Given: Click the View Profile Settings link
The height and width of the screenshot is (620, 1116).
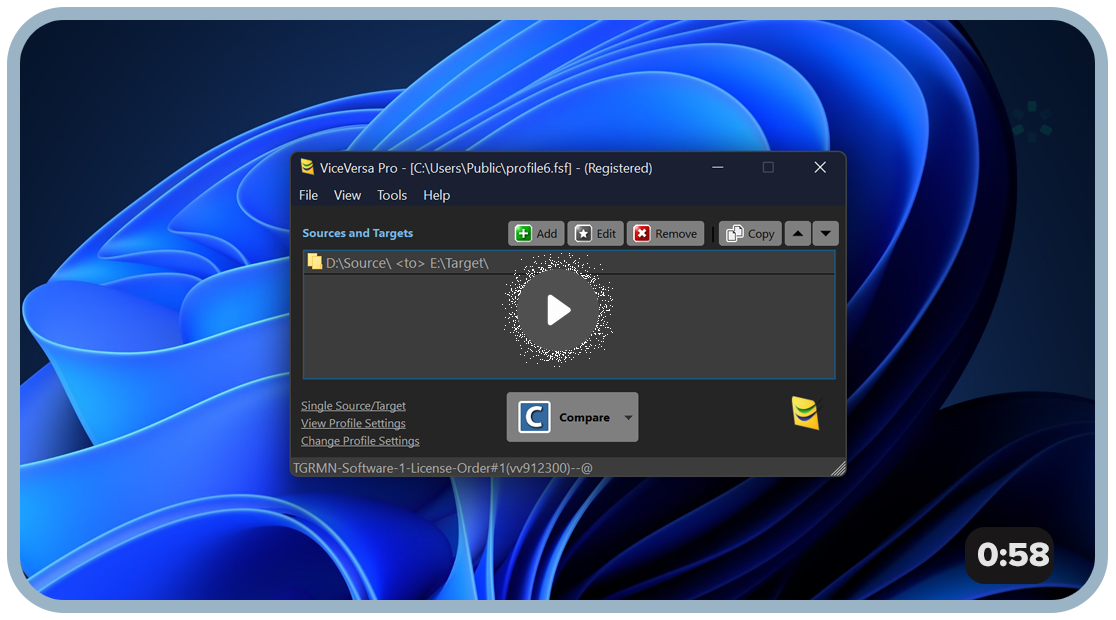Looking at the screenshot, I should 353,424.
